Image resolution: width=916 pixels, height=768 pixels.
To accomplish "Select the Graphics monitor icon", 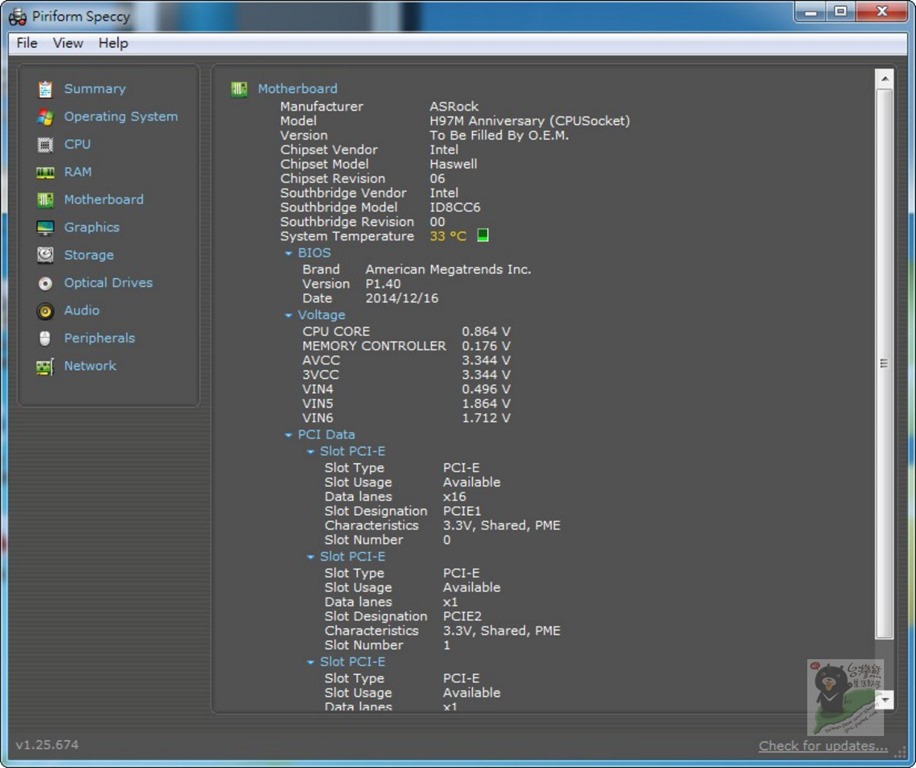I will pyautogui.click(x=45, y=228).
